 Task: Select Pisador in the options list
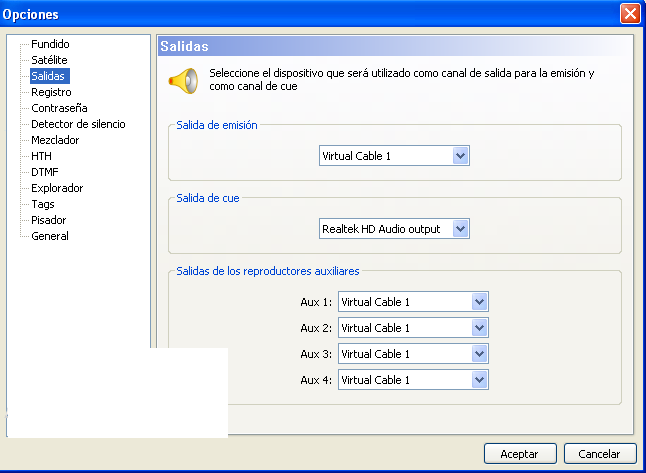pyautogui.click(x=49, y=220)
